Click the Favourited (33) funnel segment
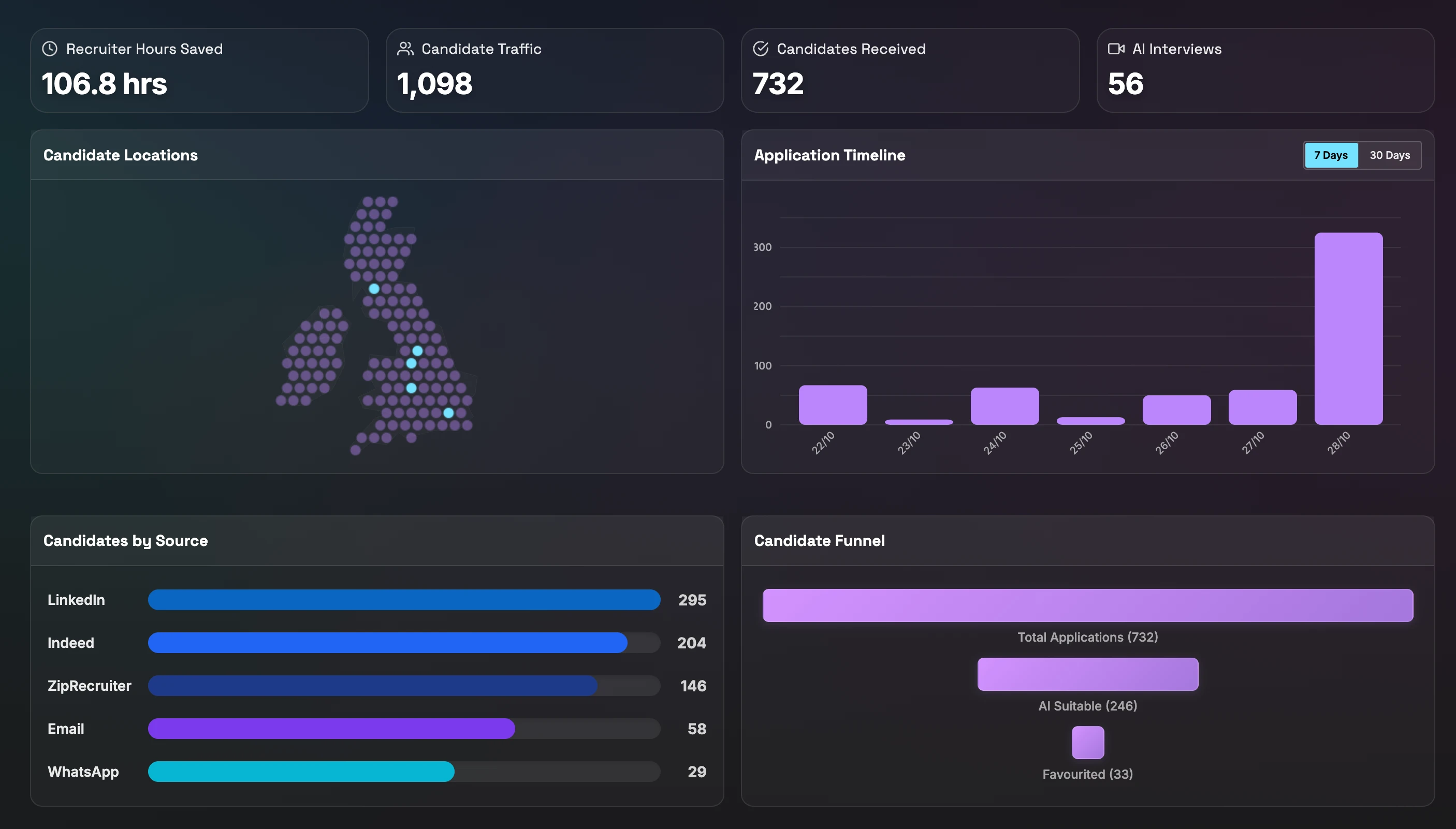The width and height of the screenshot is (1456, 829). click(1087, 742)
